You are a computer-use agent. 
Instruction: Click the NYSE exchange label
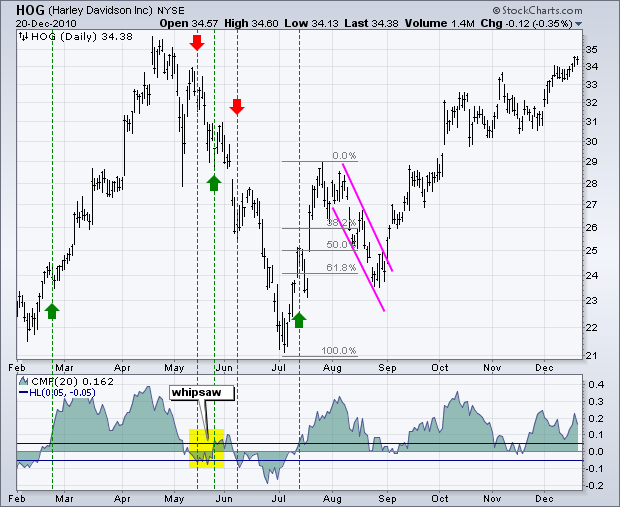click(170, 11)
